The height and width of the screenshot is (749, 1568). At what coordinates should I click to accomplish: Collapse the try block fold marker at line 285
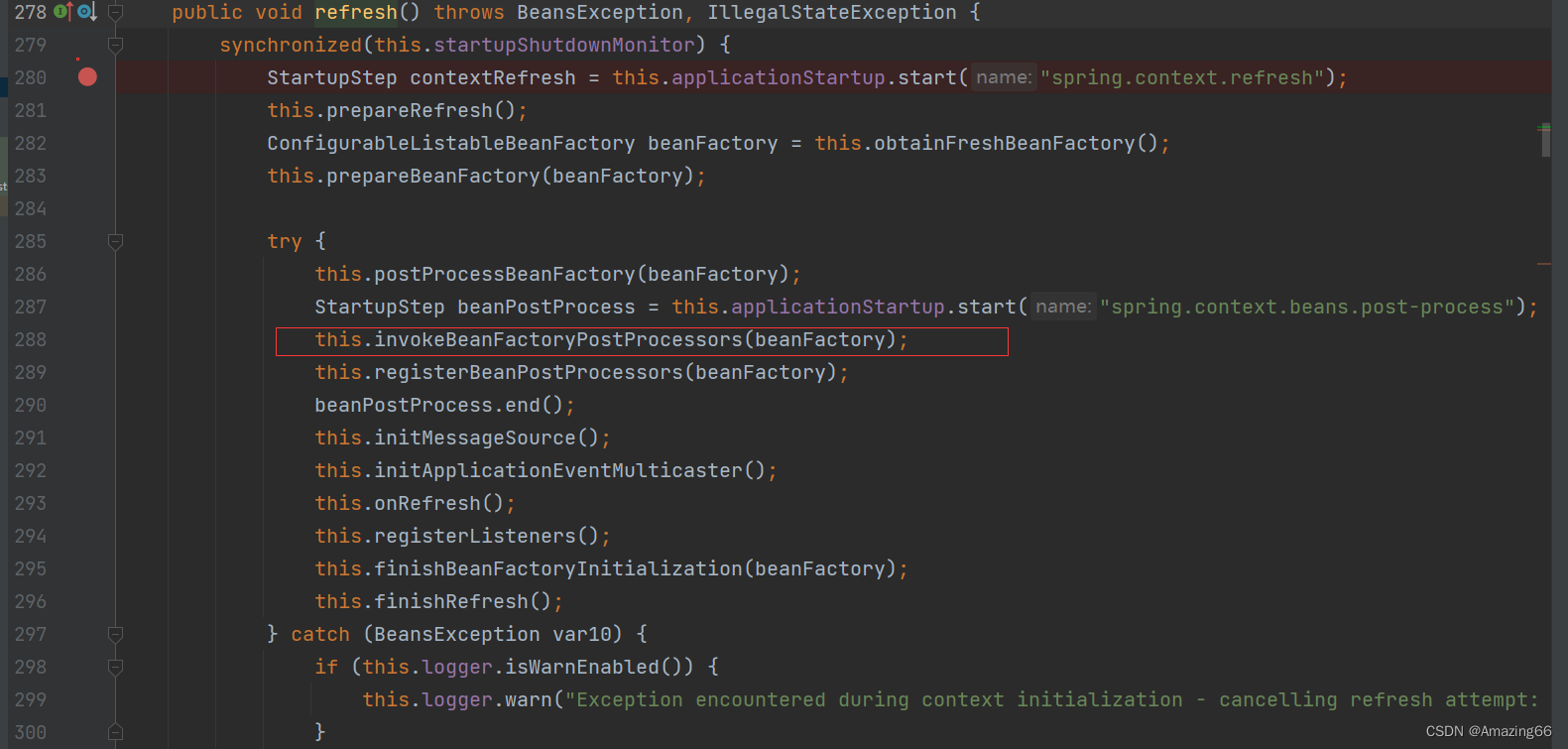(x=115, y=242)
